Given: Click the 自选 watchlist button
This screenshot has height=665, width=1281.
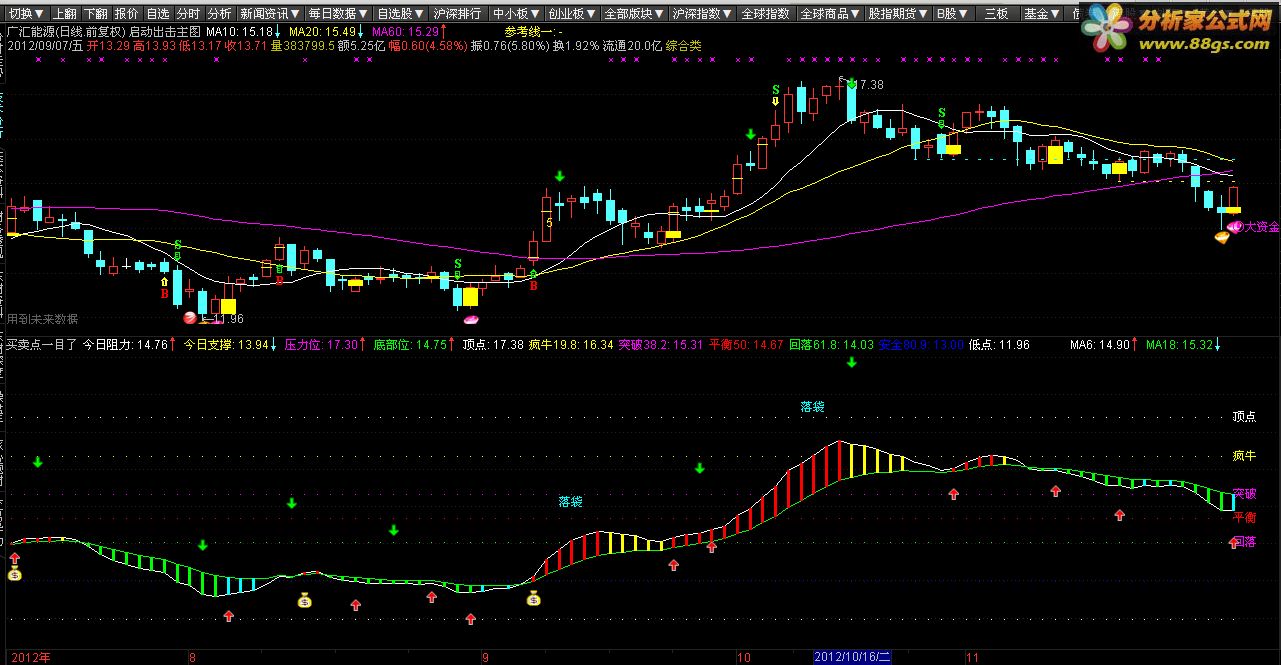Looking at the screenshot, I should (x=158, y=14).
